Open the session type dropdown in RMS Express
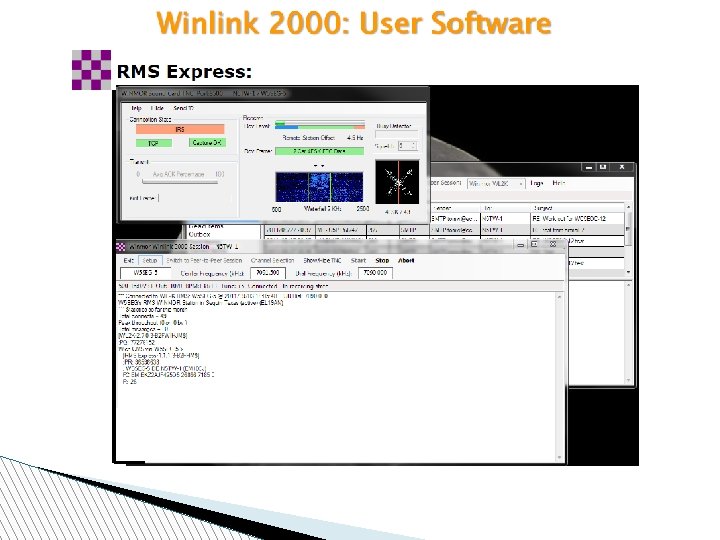 496,183
